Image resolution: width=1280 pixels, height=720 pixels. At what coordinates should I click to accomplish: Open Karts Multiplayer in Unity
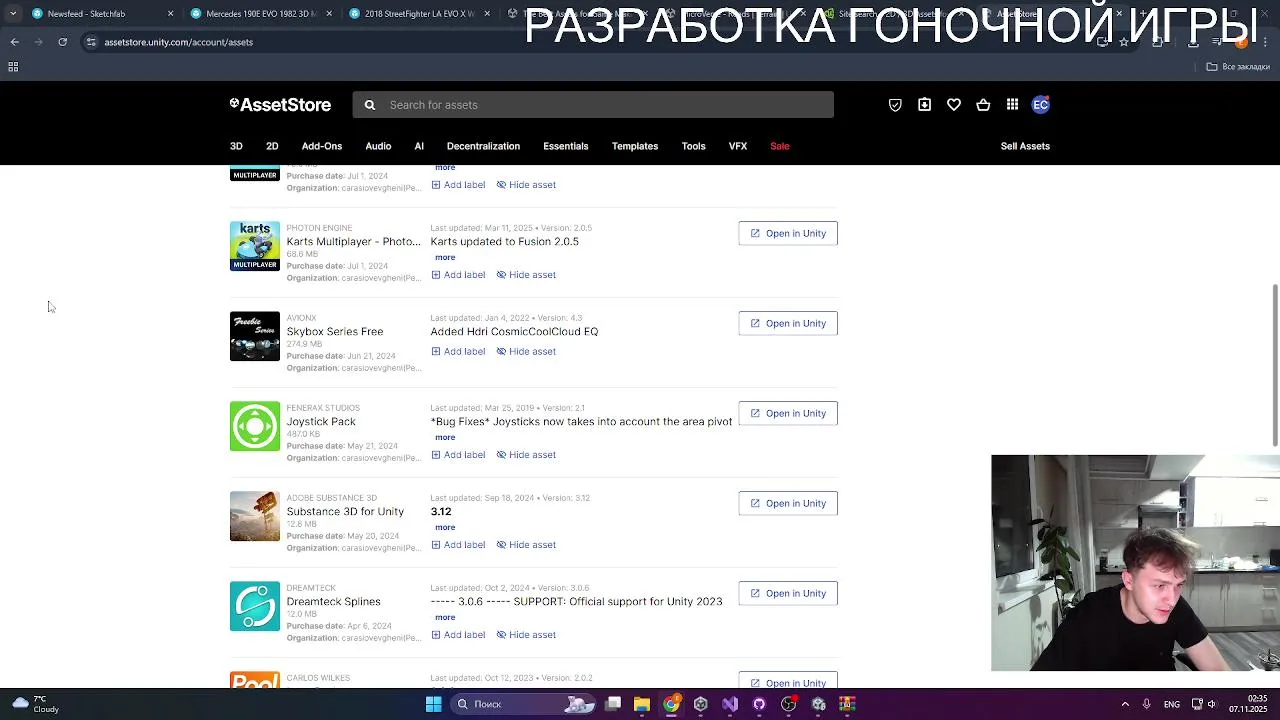[788, 233]
